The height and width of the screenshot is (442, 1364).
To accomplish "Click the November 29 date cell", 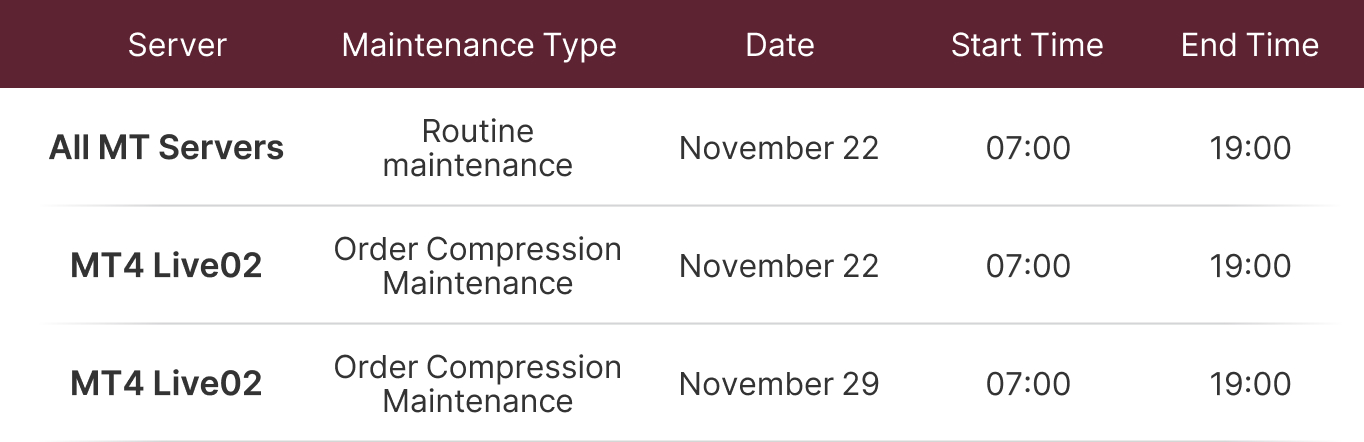I will (x=779, y=384).
